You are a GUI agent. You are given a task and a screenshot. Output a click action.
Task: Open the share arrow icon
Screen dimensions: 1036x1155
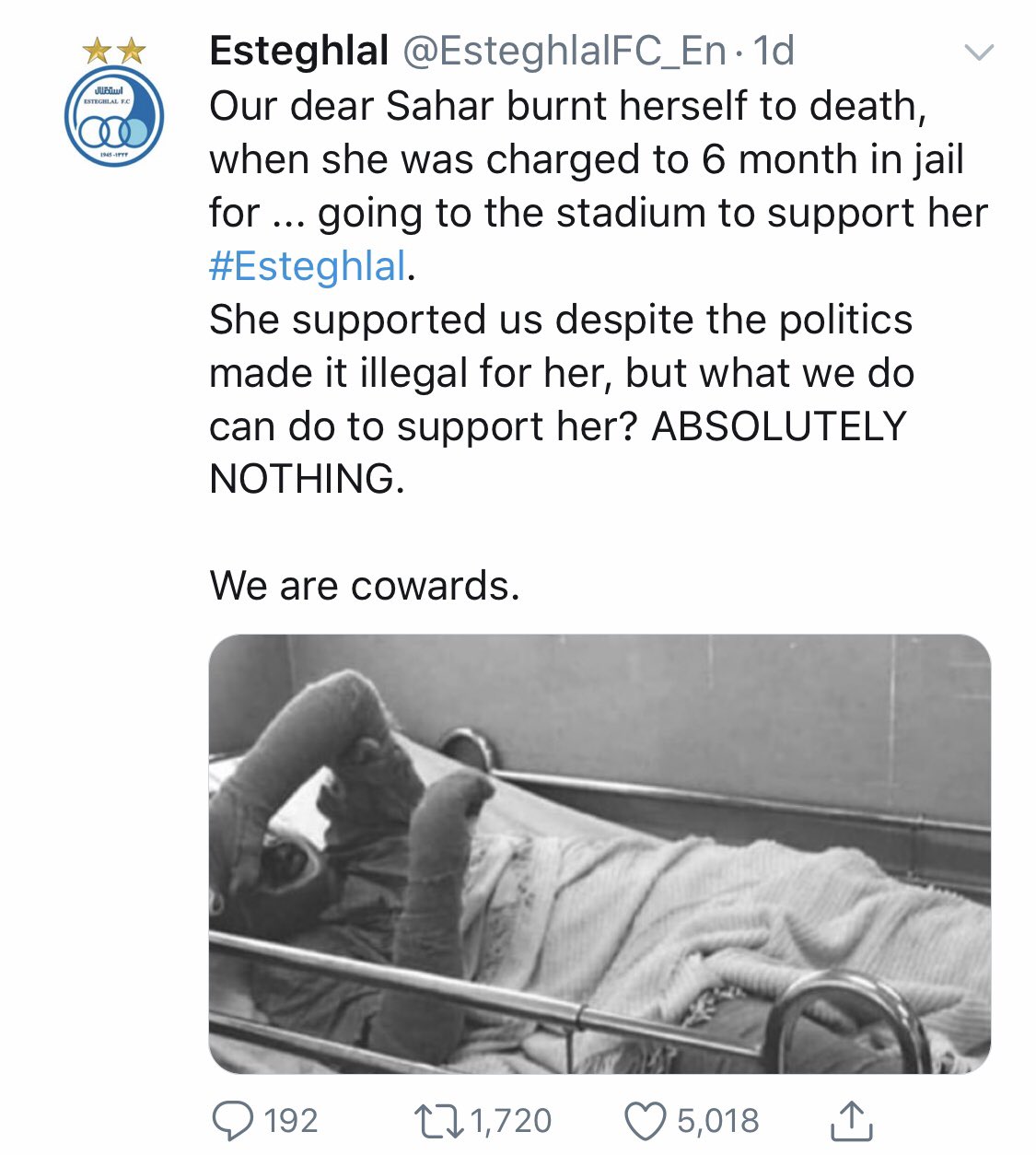(851, 1120)
